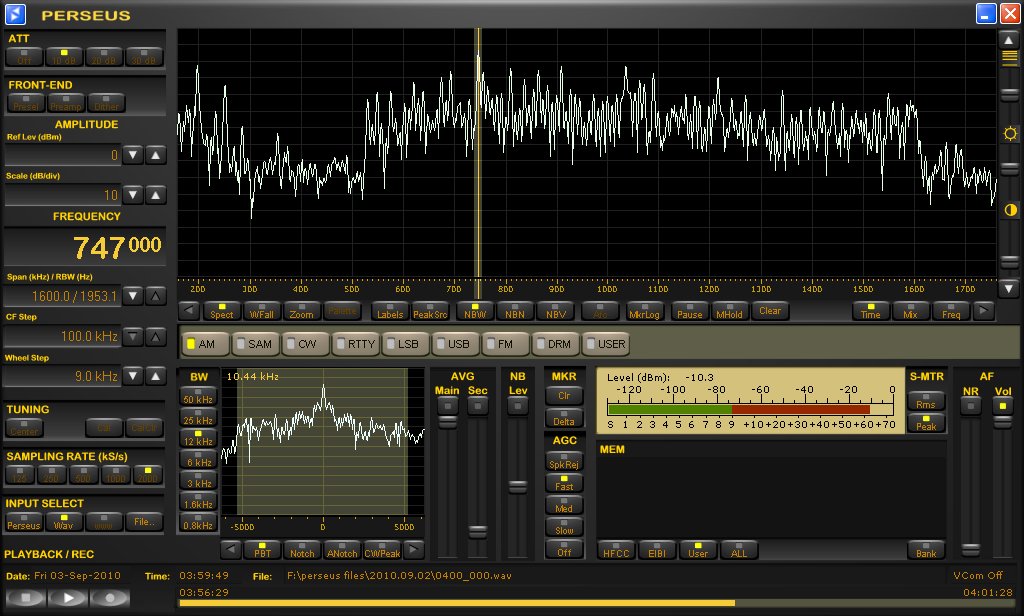
Task: Increase Wheel Step with the up arrow
Action: [x=155, y=376]
